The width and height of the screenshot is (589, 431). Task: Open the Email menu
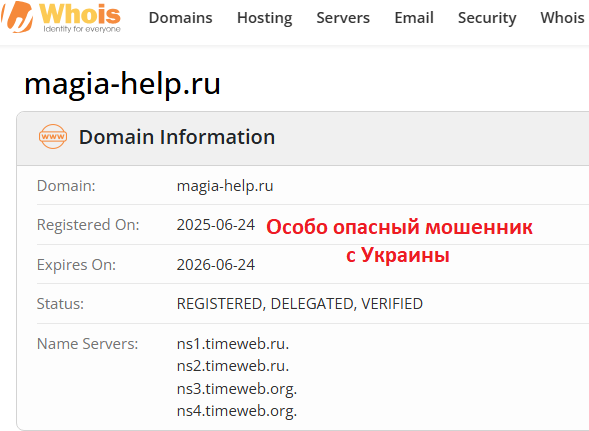point(414,18)
